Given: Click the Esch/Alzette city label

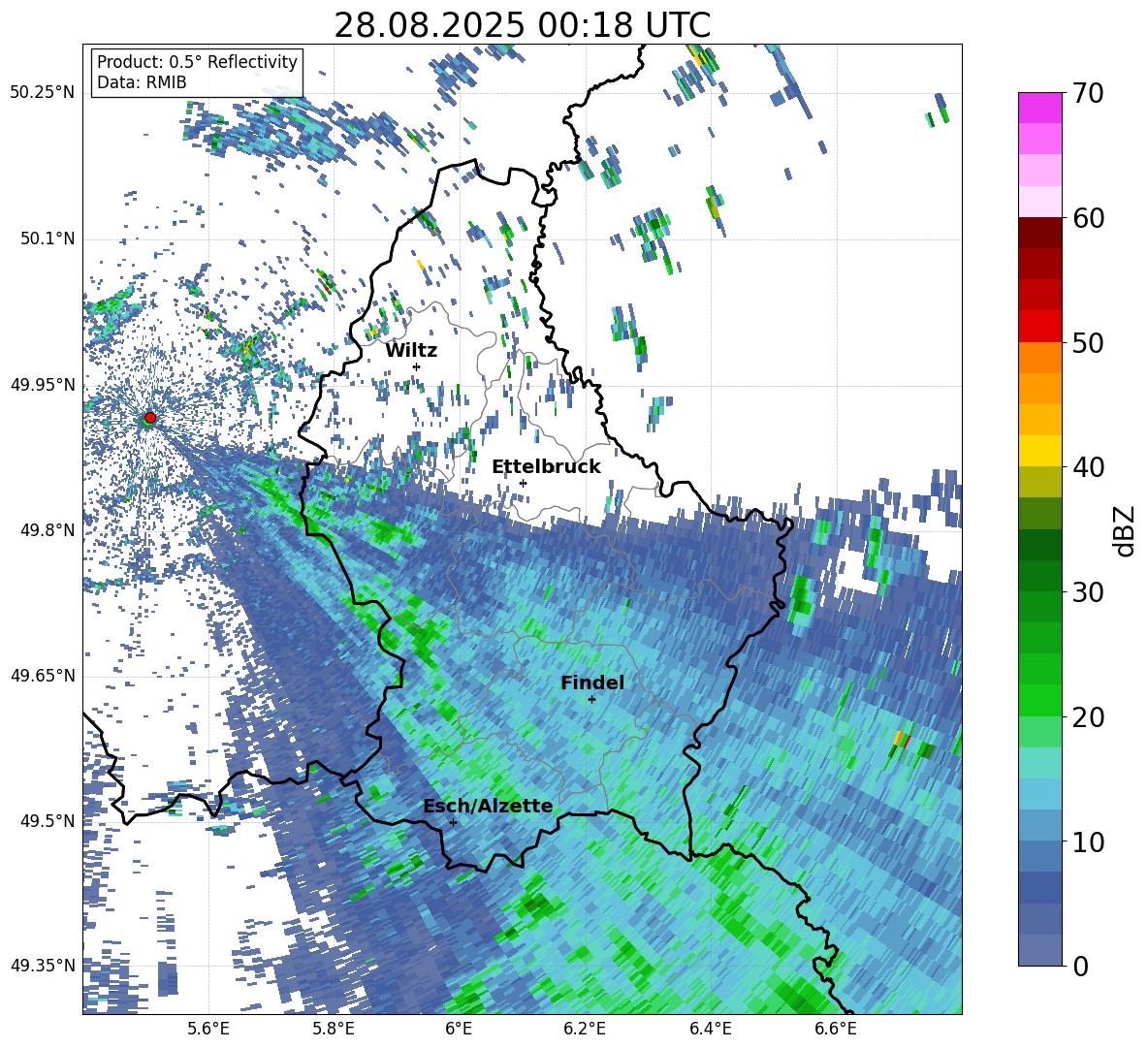Looking at the screenshot, I should pyautogui.click(x=488, y=806).
